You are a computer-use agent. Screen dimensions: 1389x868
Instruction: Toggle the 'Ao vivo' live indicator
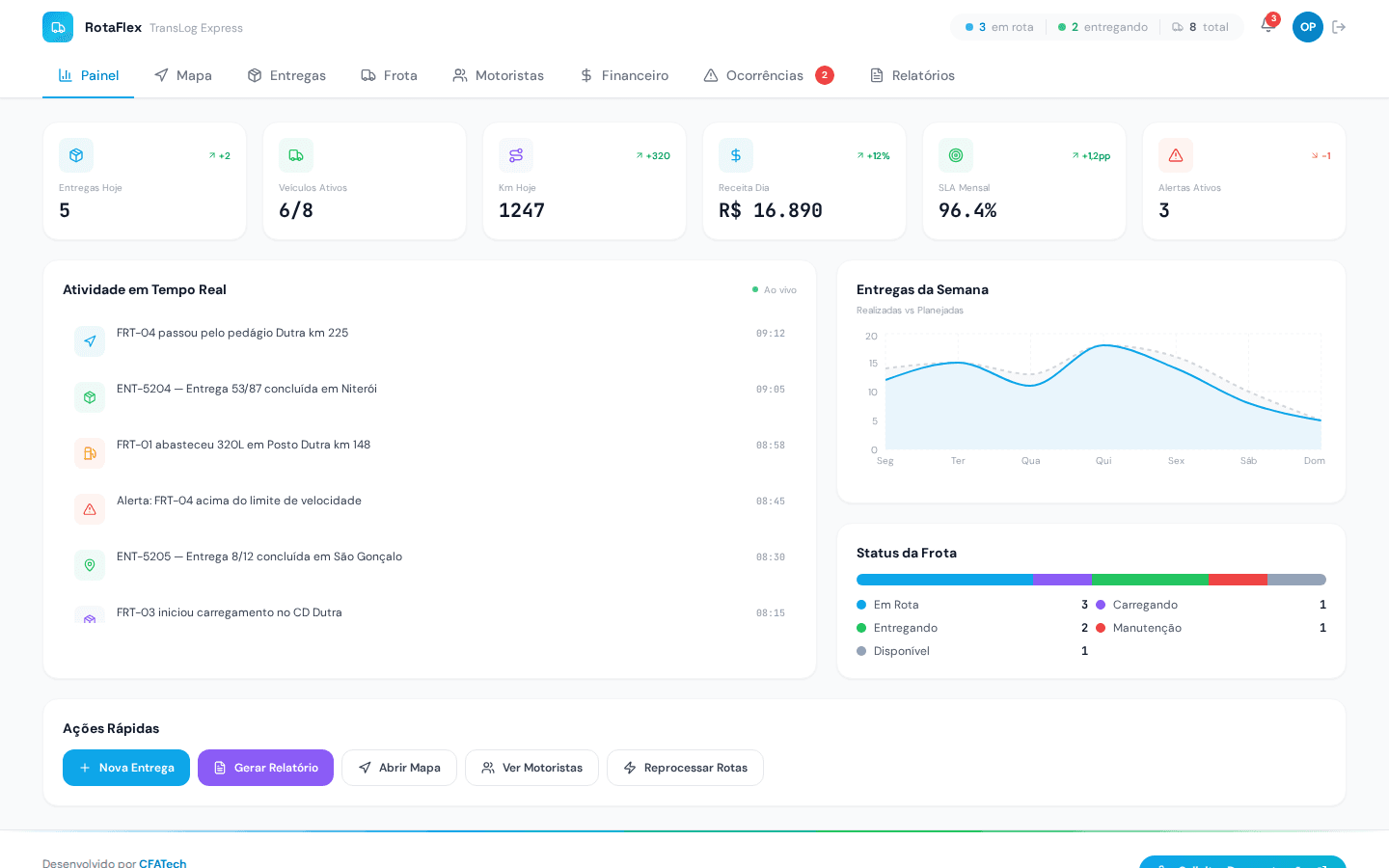tap(775, 288)
